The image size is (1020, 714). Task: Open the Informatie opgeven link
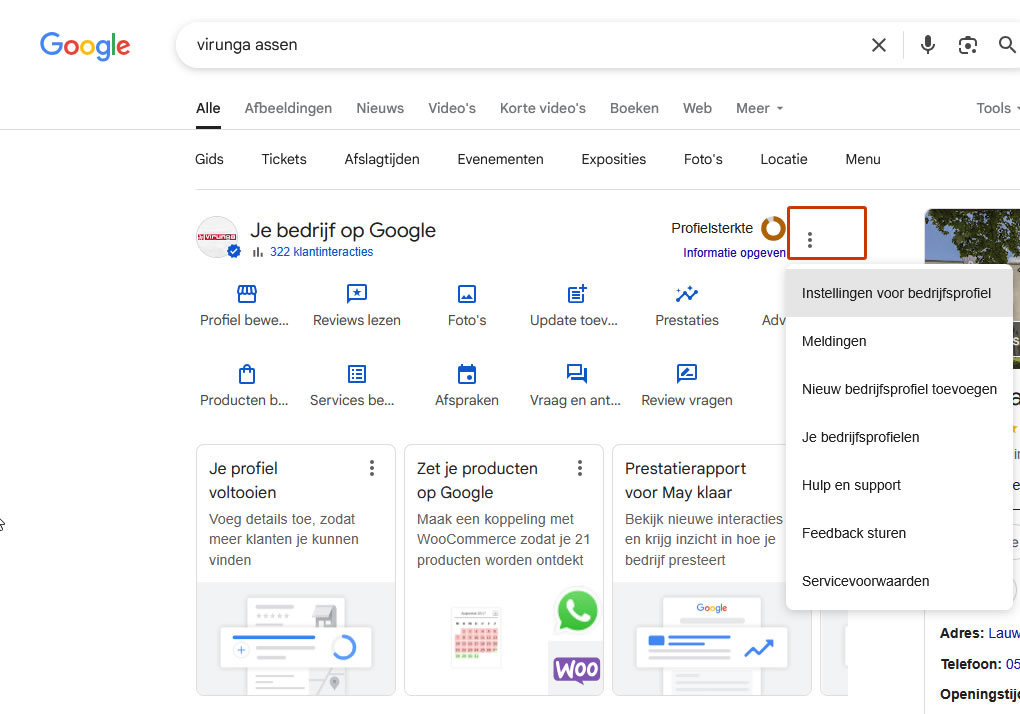[x=734, y=253]
